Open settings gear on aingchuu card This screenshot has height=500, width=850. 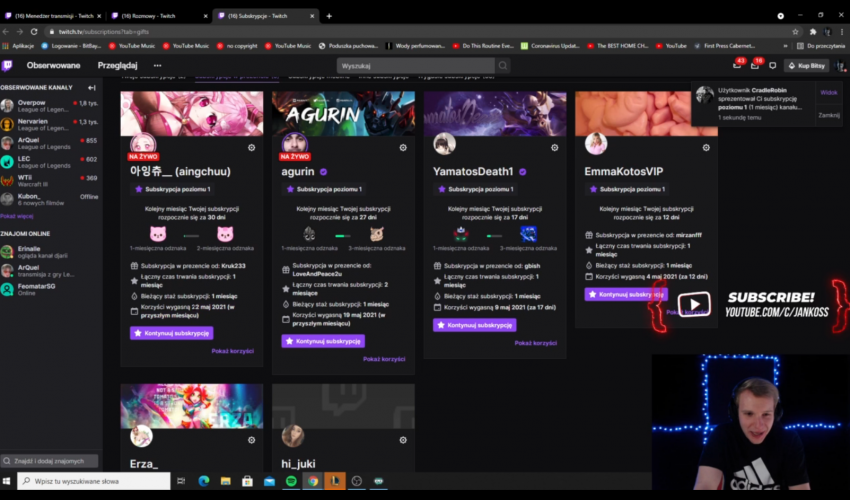tap(252, 148)
